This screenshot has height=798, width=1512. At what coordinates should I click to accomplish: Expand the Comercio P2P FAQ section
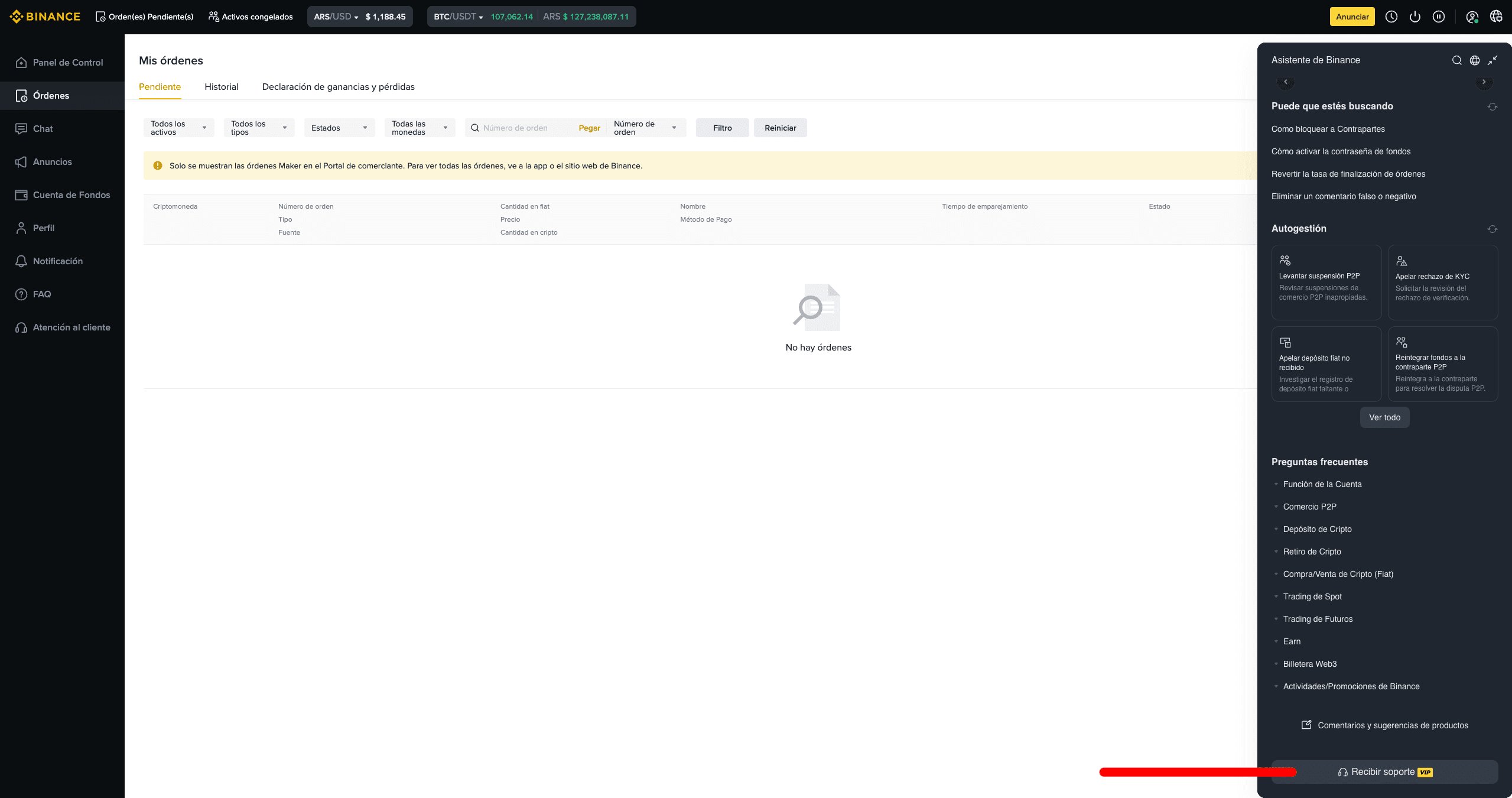tap(1309, 507)
